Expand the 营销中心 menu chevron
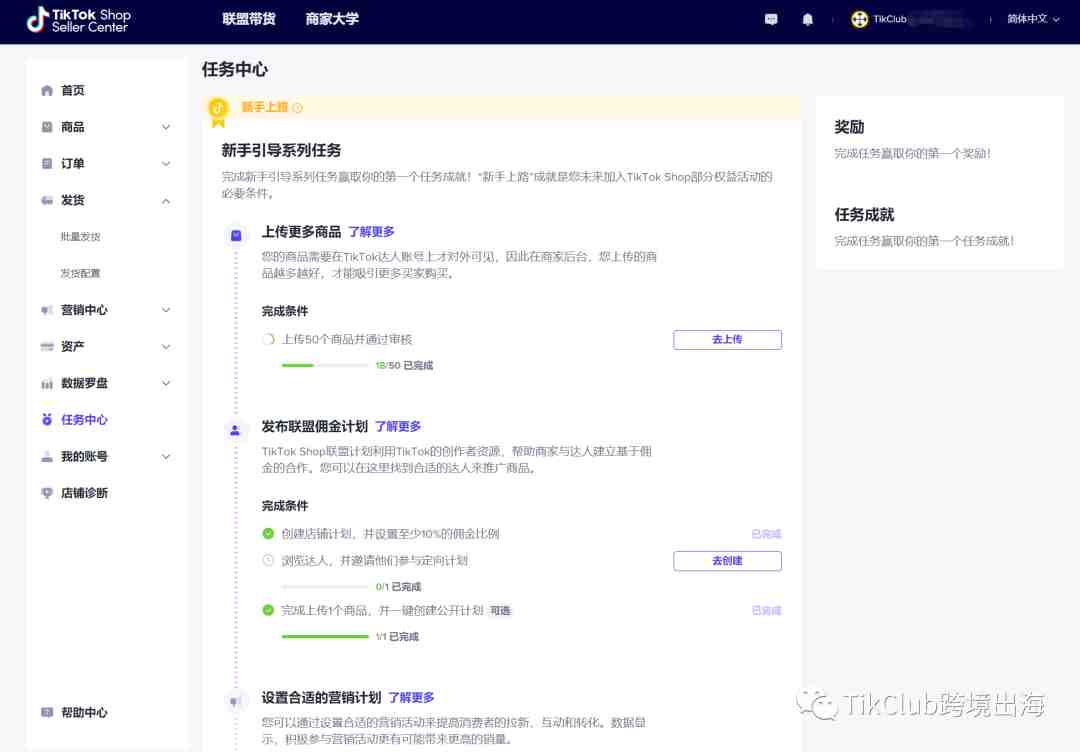Screen dimensions: 1080x752 pos(166,310)
